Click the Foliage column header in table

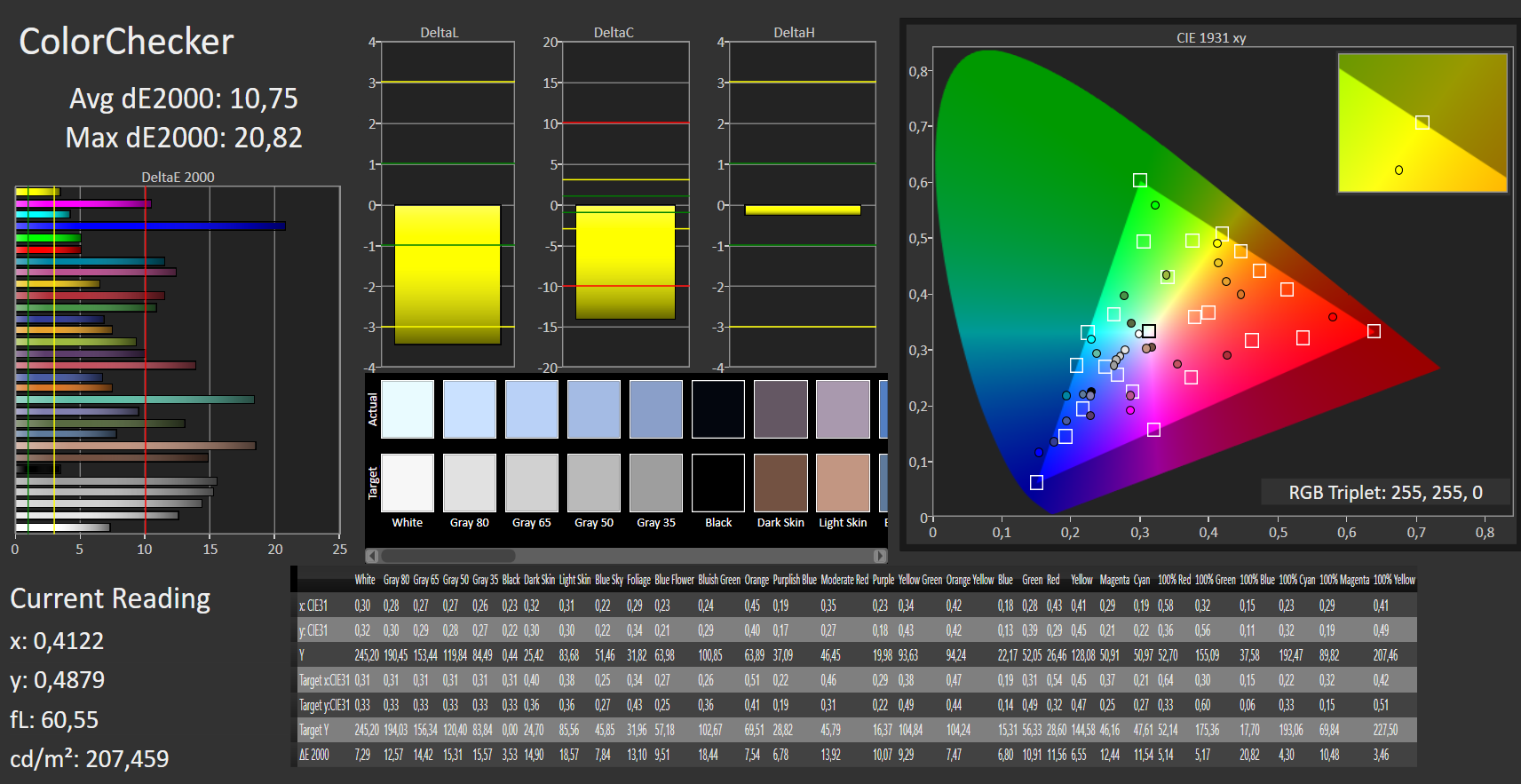click(638, 580)
